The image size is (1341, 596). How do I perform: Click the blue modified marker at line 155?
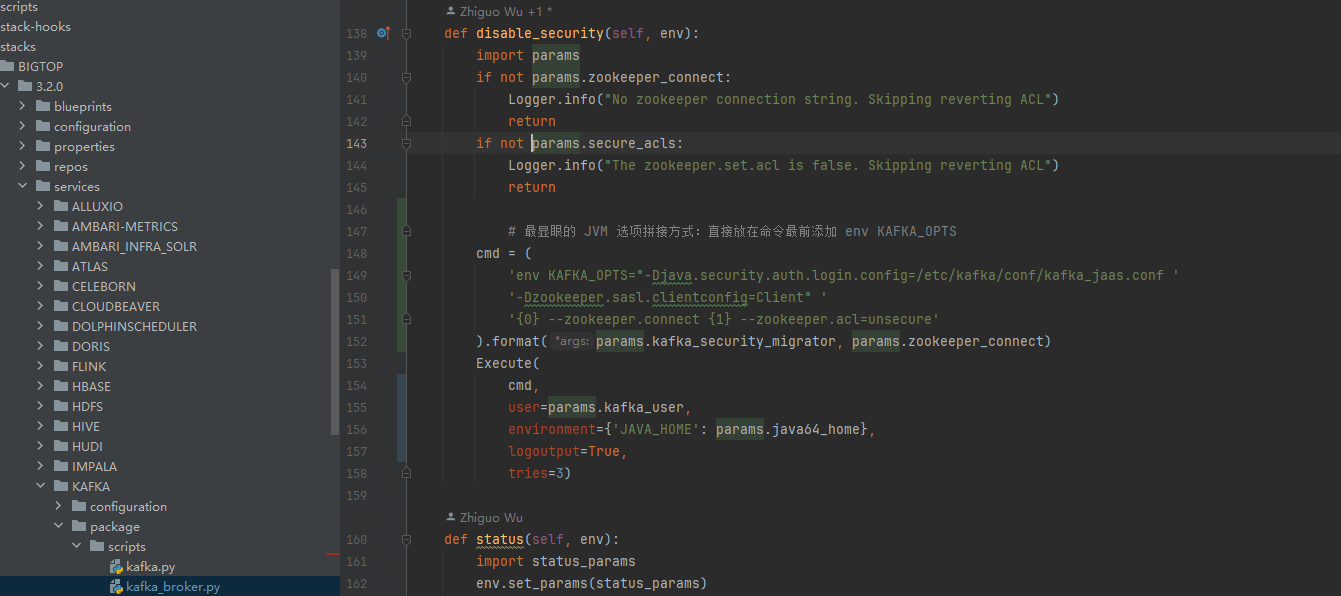(x=401, y=407)
